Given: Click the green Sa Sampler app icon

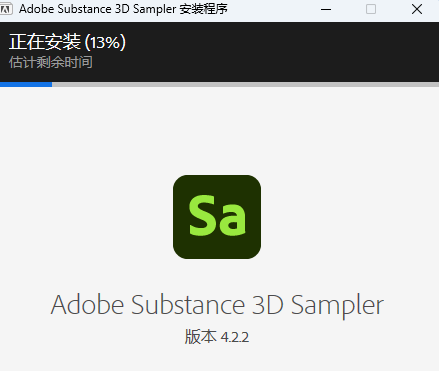Looking at the screenshot, I should click(x=217, y=217).
